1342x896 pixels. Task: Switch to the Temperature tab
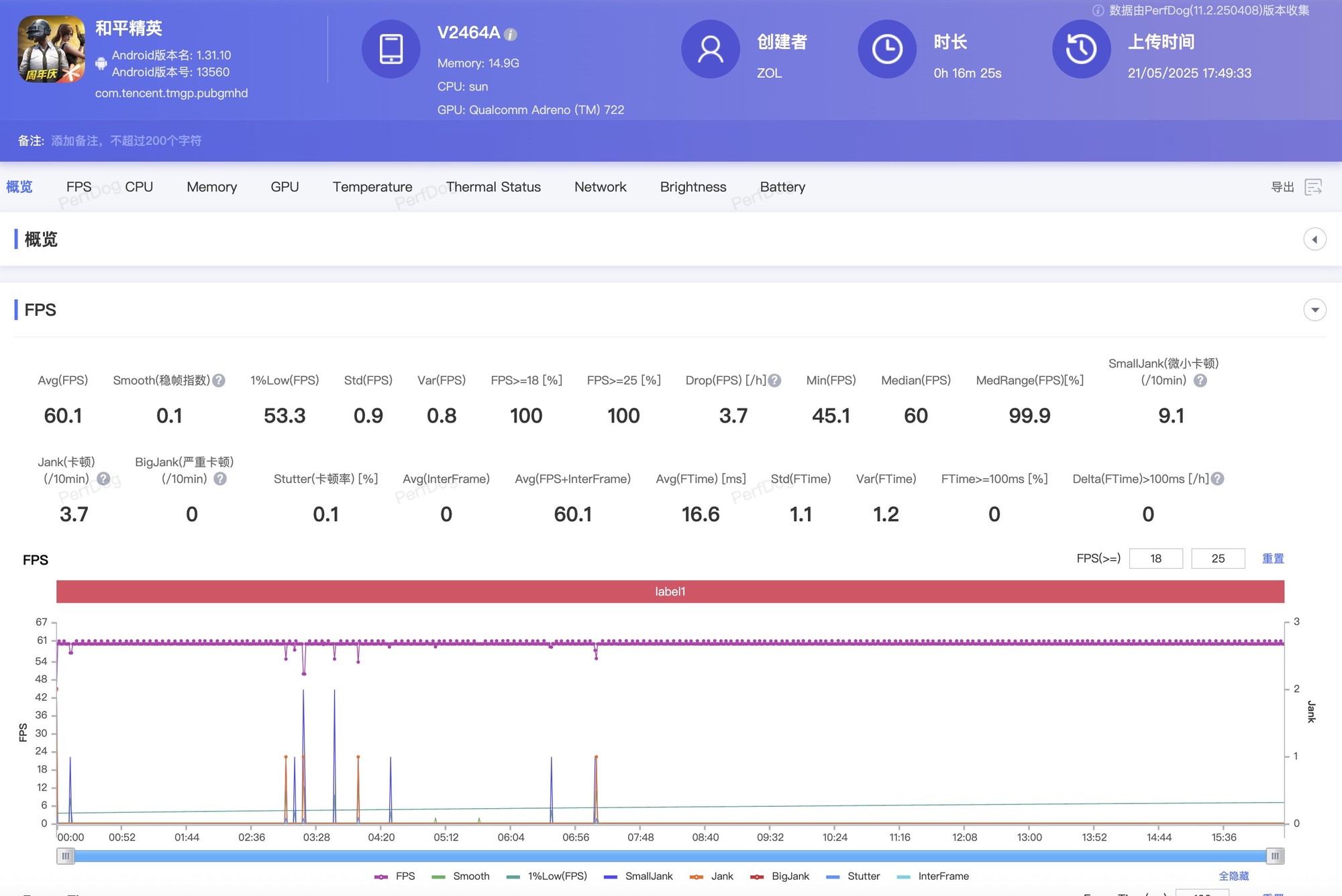click(372, 187)
